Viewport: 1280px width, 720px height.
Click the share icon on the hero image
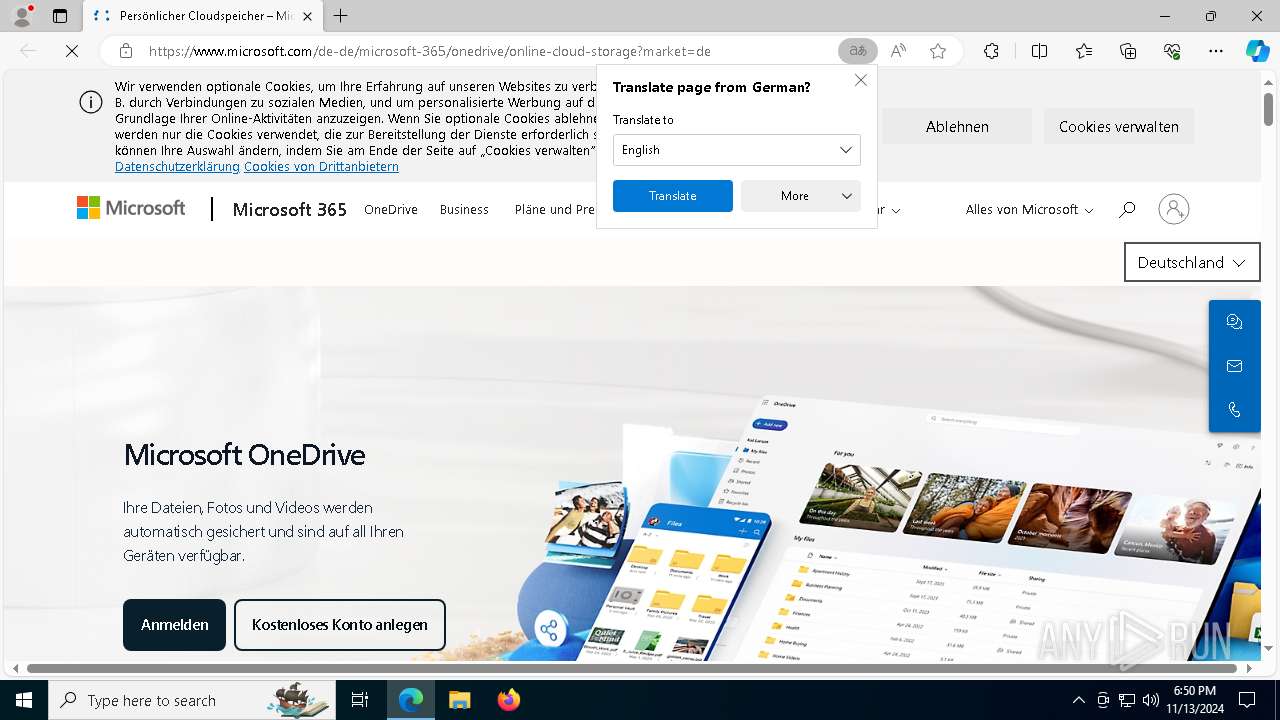click(x=548, y=630)
